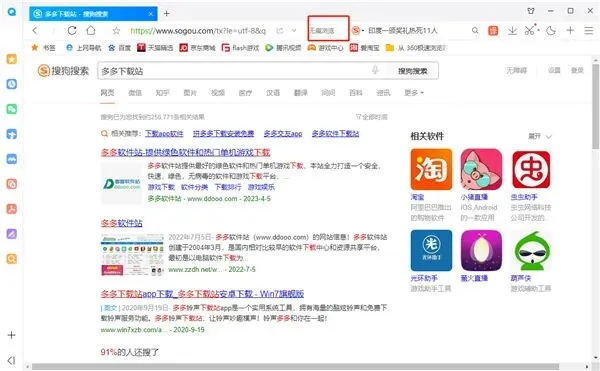This screenshot has width=600, height=371.
Task: Select the scissors screenshot tool
Action: pyautogui.click(x=531, y=30)
